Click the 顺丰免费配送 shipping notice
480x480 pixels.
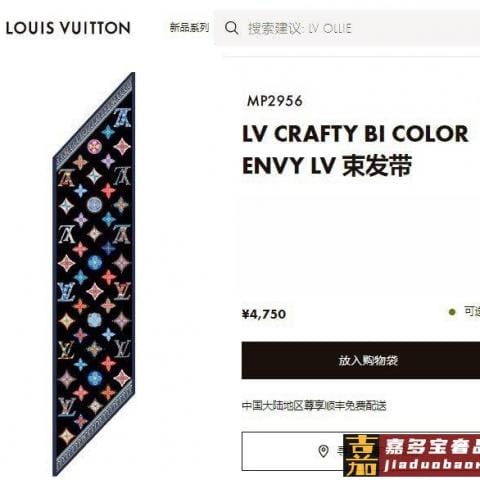pyautogui.click(x=355, y=406)
